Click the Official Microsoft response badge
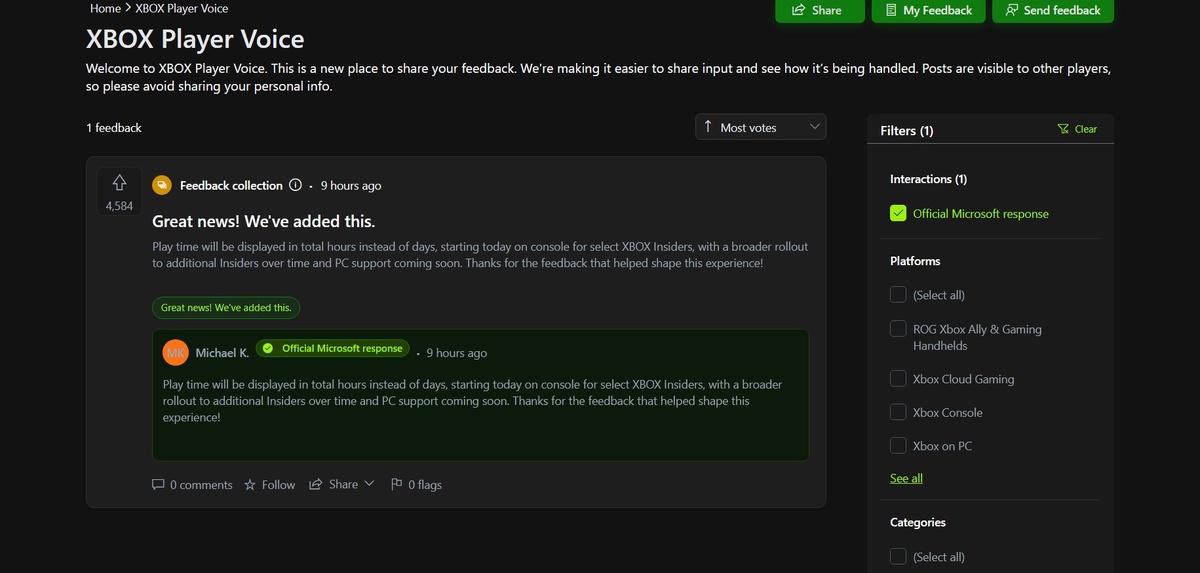 point(333,349)
